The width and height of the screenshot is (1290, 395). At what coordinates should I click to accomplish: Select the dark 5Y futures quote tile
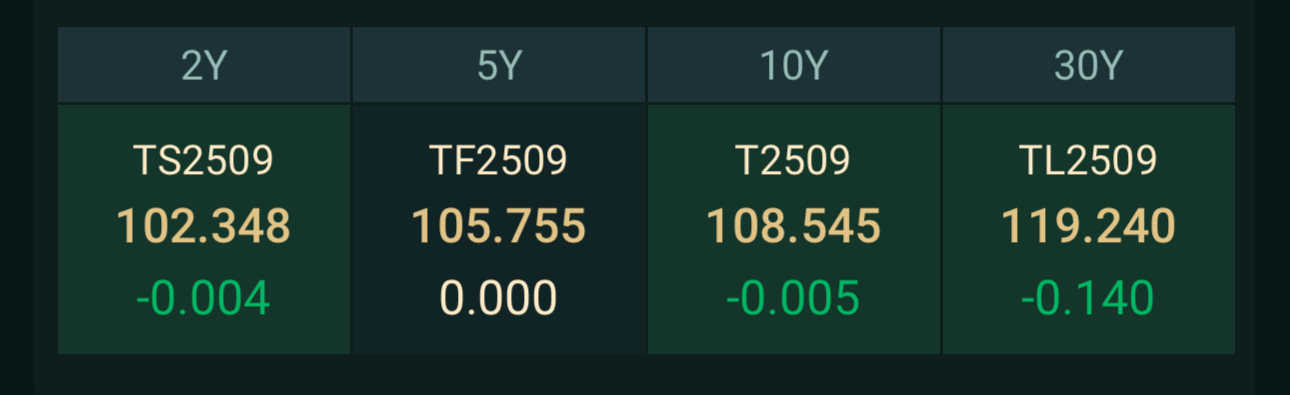point(499,229)
